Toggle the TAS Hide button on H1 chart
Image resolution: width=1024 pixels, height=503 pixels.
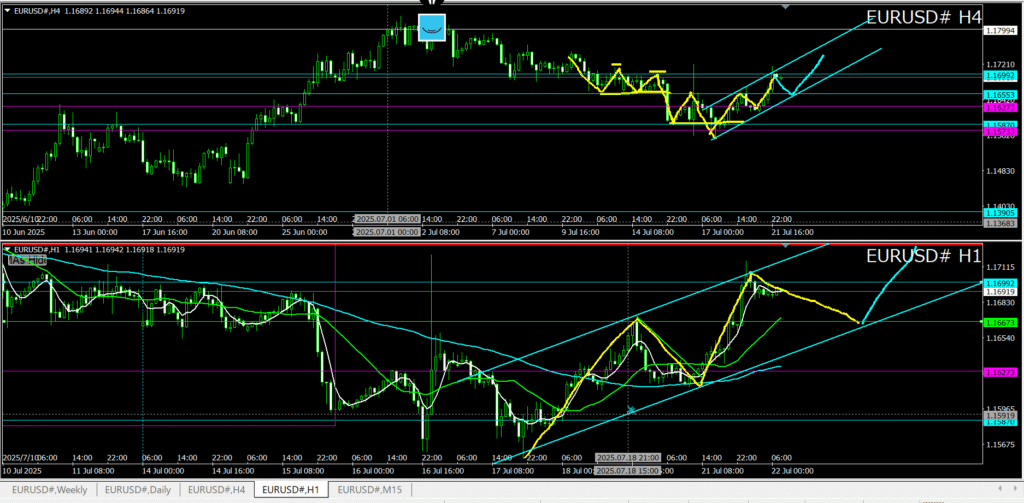coord(27,260)
